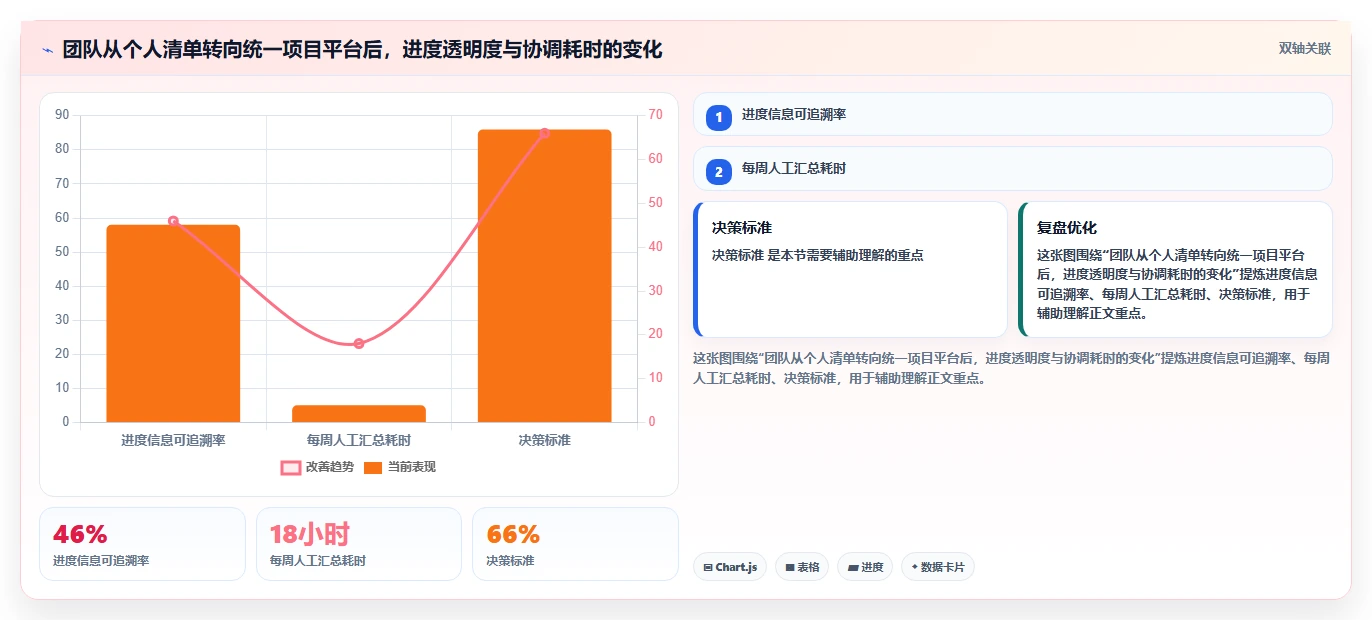Screen dimensions: 1372x620
Task: Select the 每周人工汇总耗时 orange bar
Action: (359, 414)
